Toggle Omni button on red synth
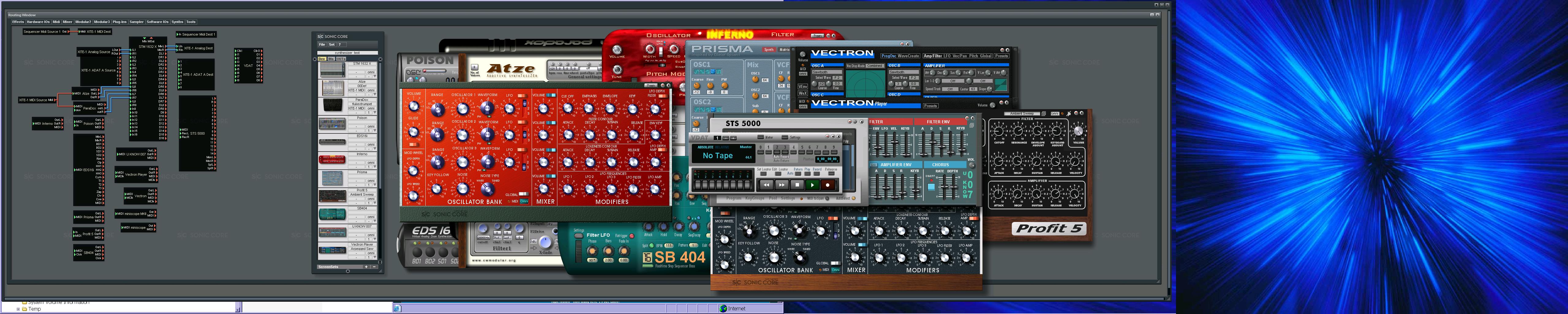 tap(524, 201)
